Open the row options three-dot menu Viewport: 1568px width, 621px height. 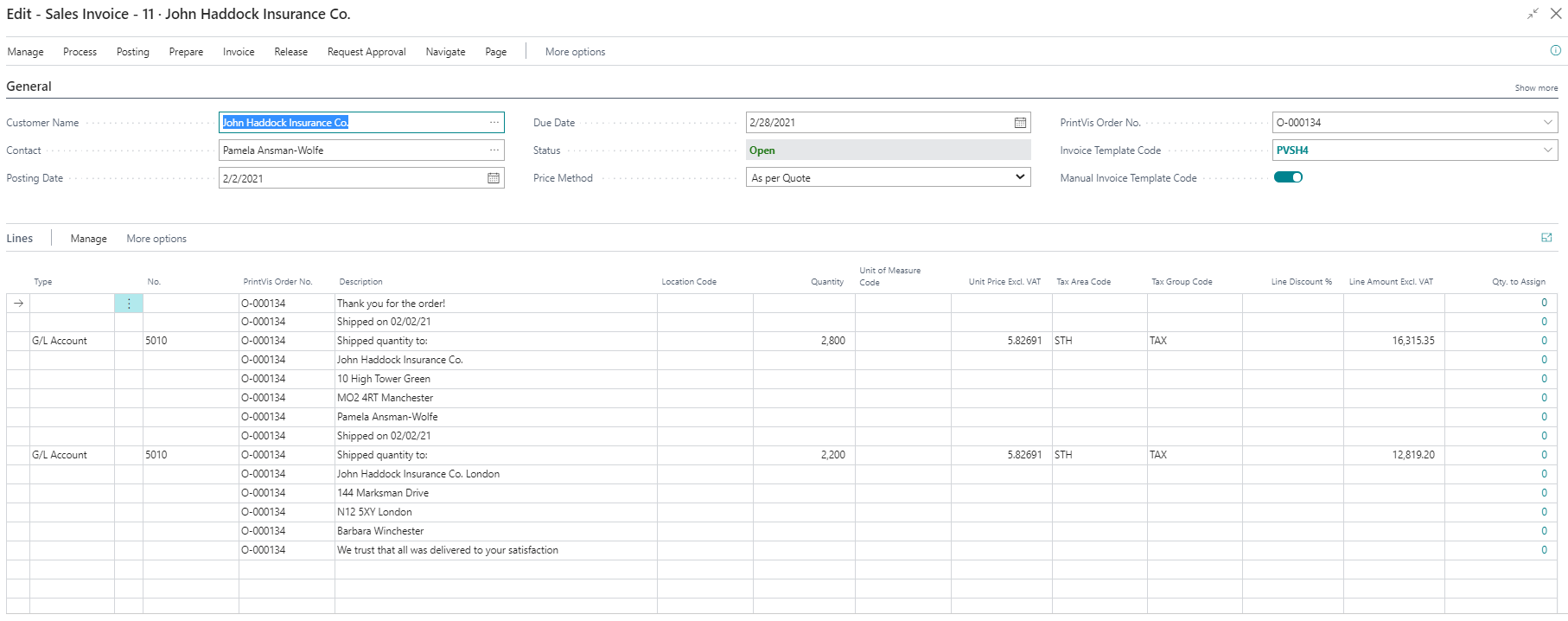(x=129, y=304)
